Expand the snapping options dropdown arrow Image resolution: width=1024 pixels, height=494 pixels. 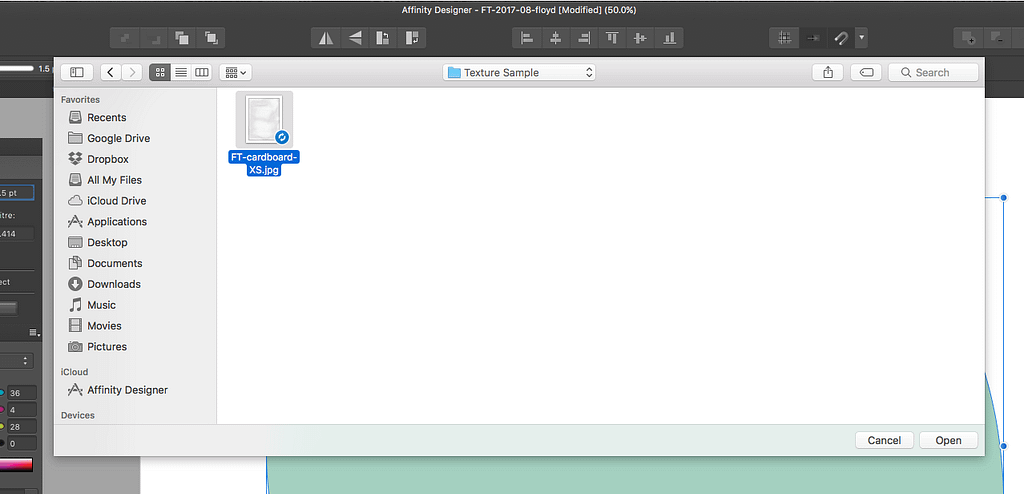point(862,38)
